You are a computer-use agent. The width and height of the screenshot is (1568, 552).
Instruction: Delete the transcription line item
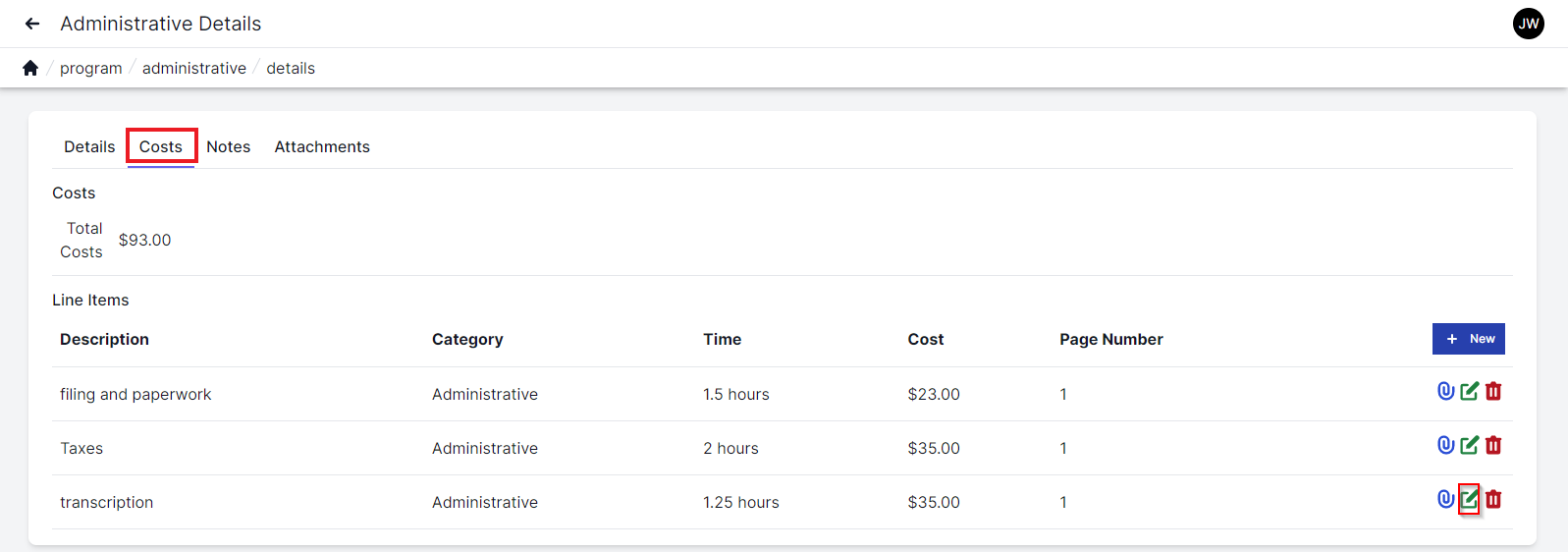coord(1493,499)
